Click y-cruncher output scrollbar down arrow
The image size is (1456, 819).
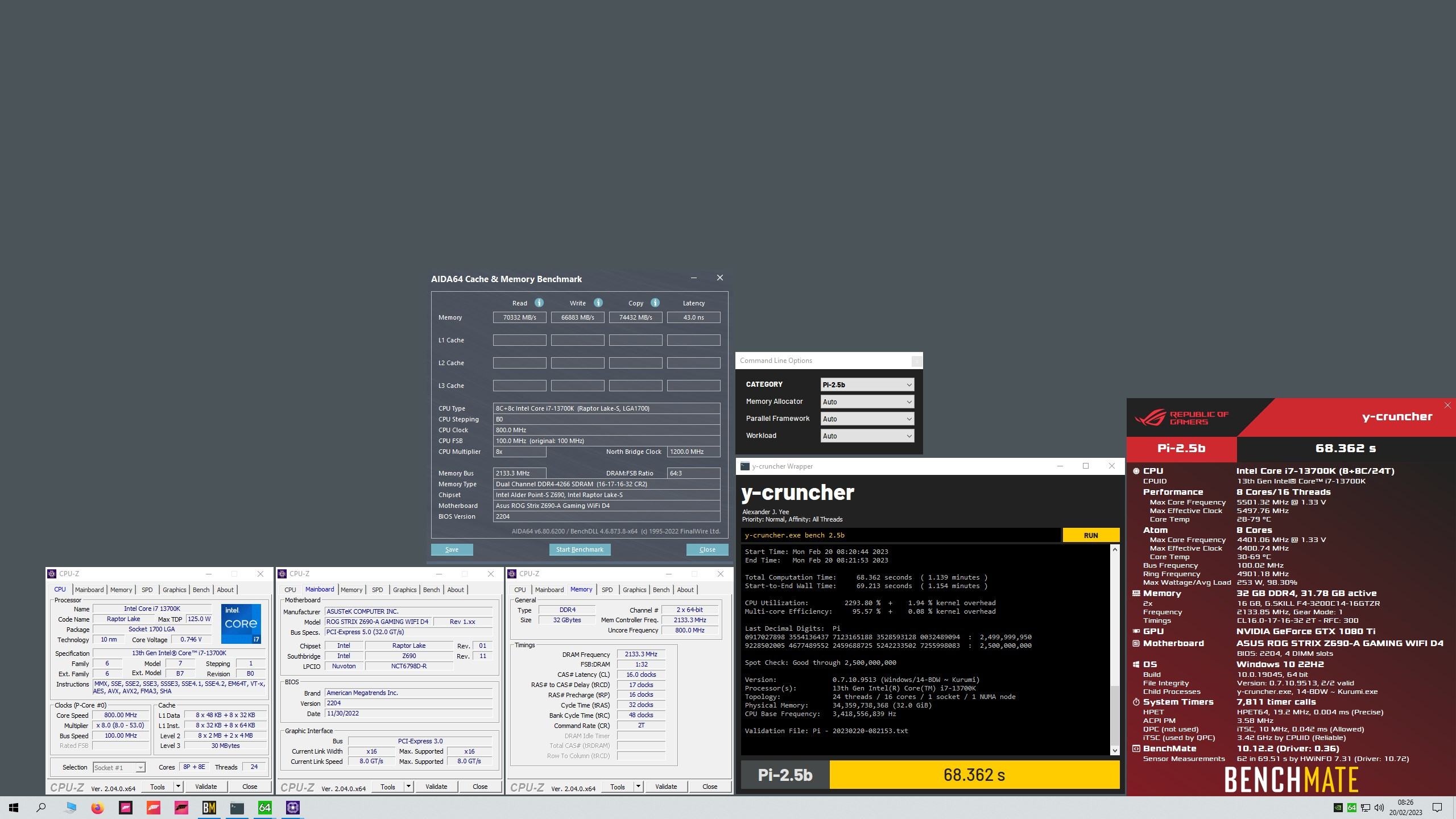(x=1115, y=750)
